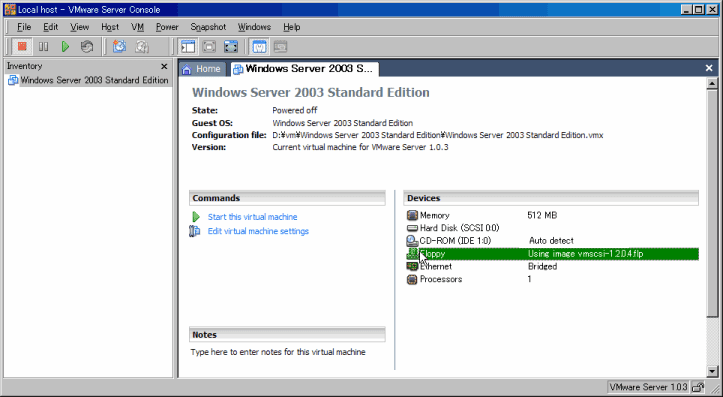The image size is (723, 397).
Task: Select the Hard Disk (SCSI 0:0) row
Action: click(x=552, y=228)
